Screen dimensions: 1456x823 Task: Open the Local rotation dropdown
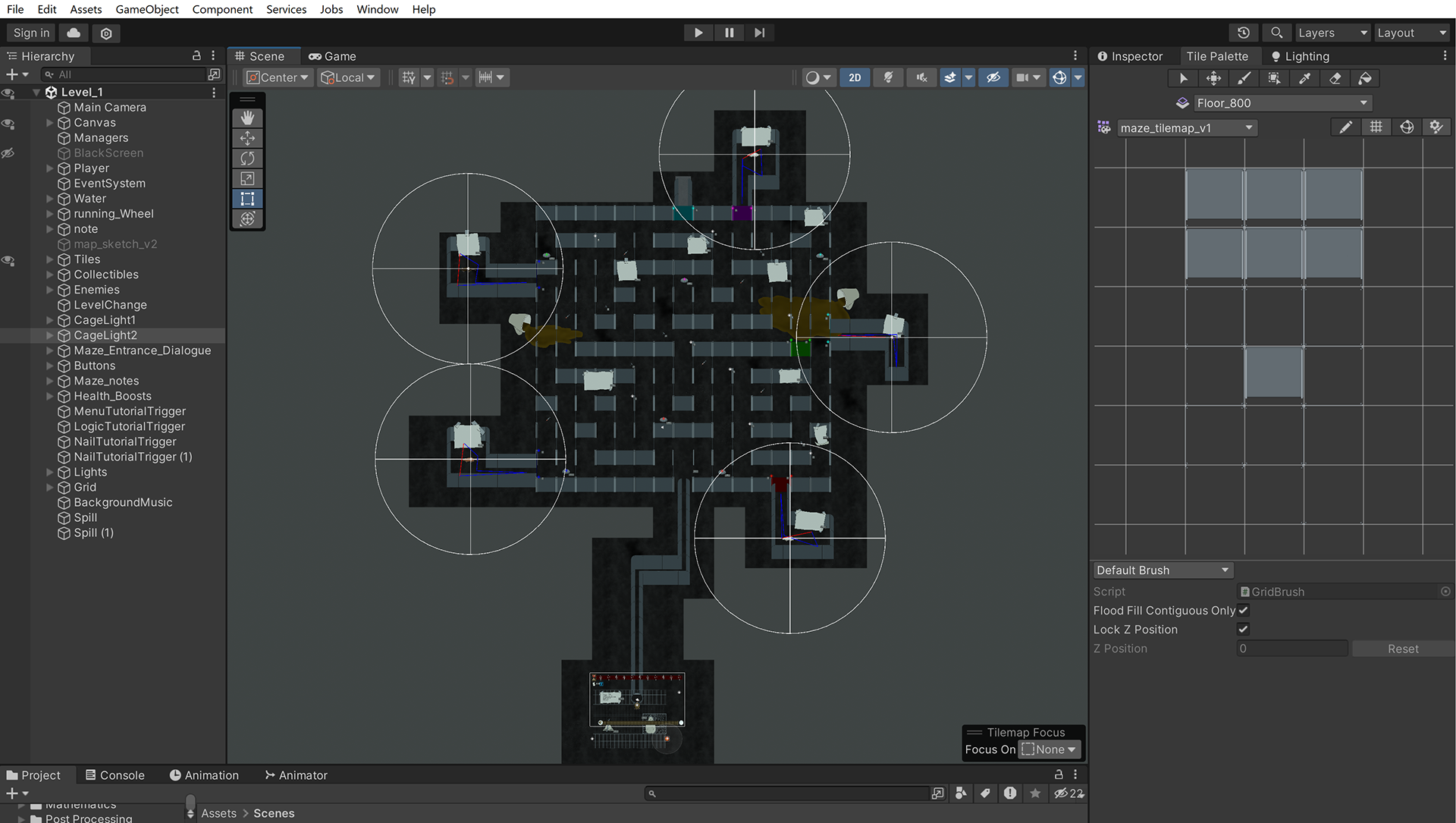coord(348,77)
